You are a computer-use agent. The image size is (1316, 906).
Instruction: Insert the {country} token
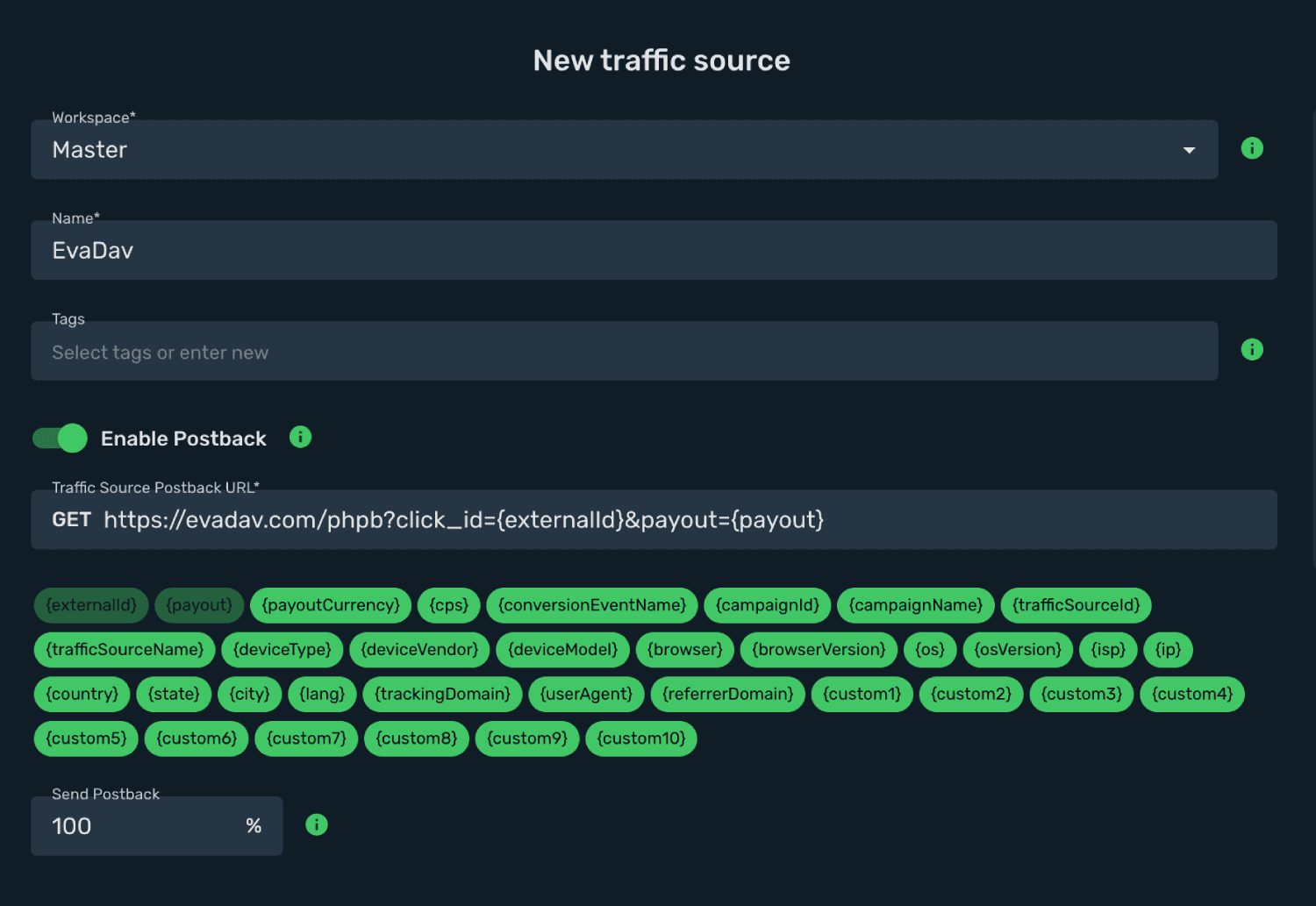[82, 695]
